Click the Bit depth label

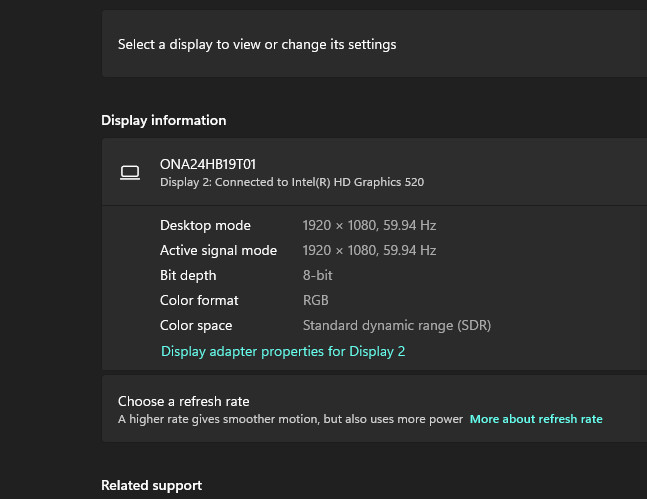coord(188,275)
